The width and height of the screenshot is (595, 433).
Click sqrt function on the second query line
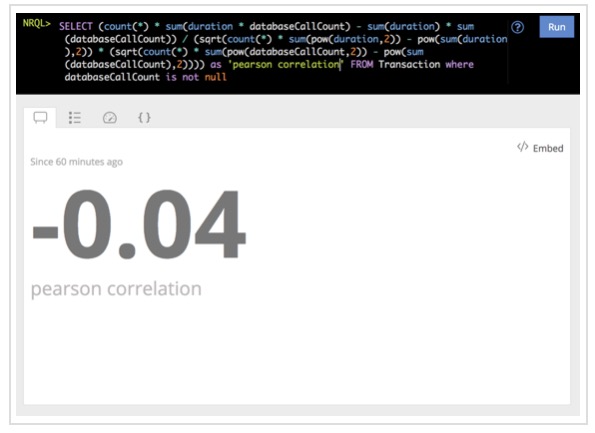tap(211, 39)
